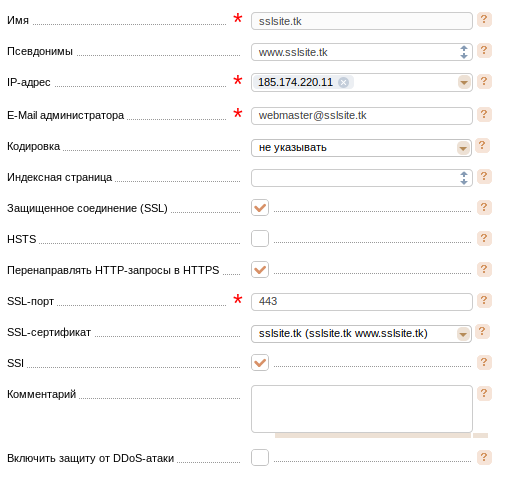519x489 pixels.
Task: Open help for E-Mail администратора
Action: coord(484,114)
